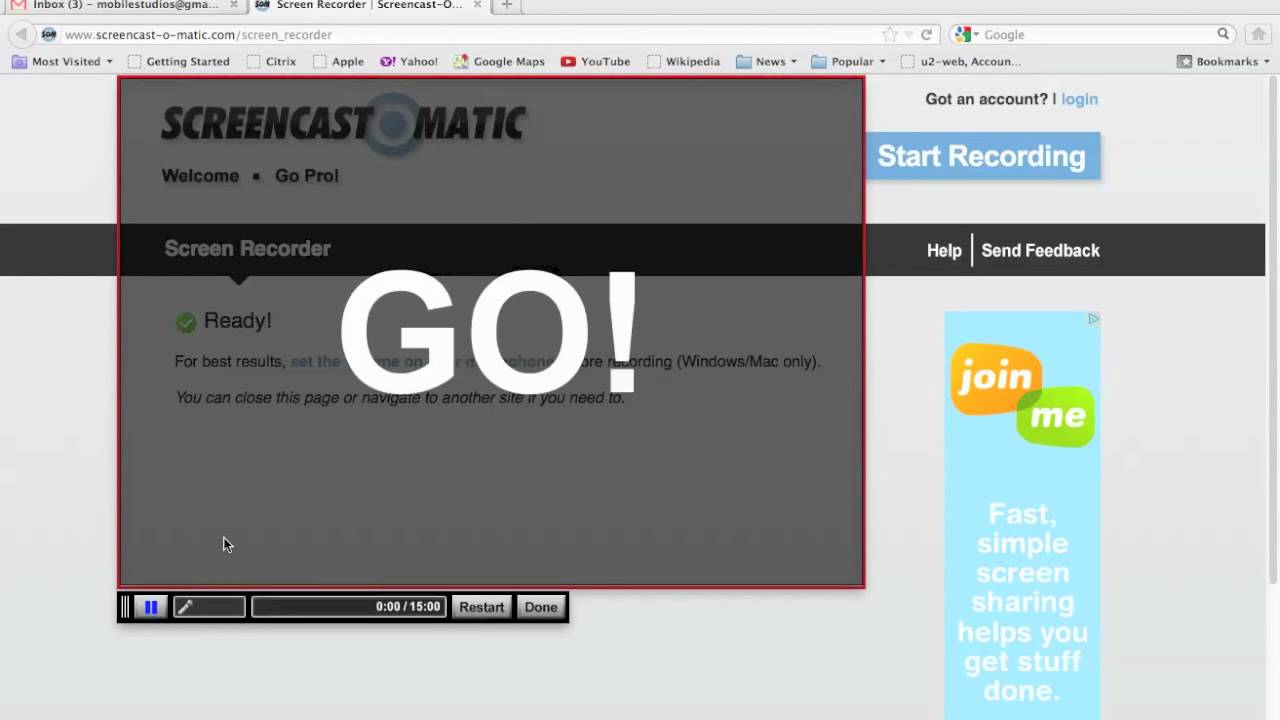1280x720 pixels.
Task: Open the Apple bookmark
Action: tap(338, 61)
